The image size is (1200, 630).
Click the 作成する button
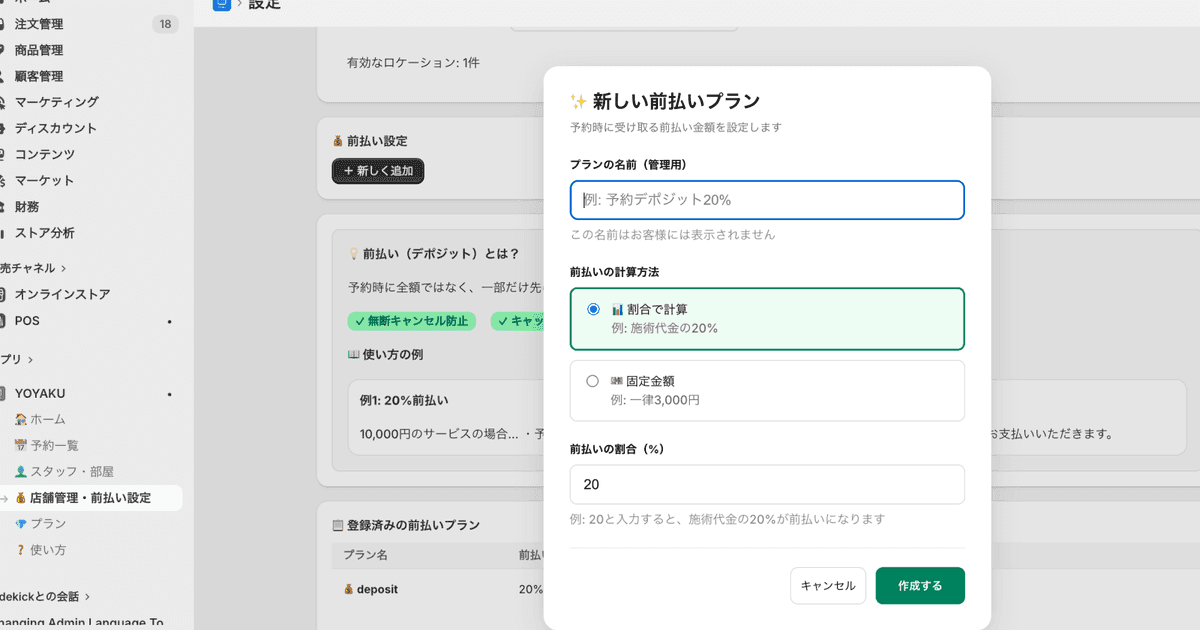click(x=919, y=585)
